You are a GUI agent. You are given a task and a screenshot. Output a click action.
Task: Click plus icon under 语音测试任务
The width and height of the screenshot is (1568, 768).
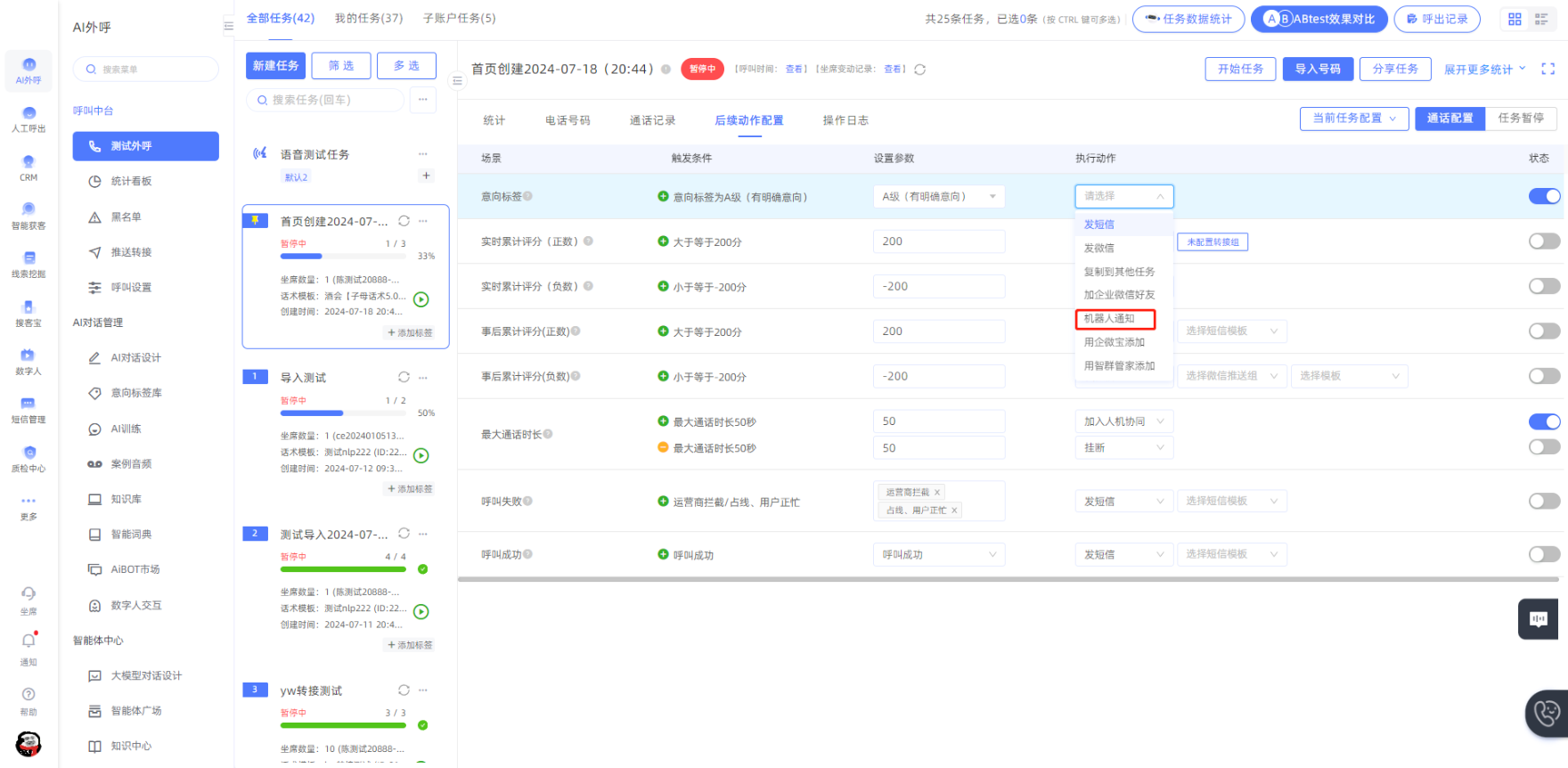[x=426, y=176]
